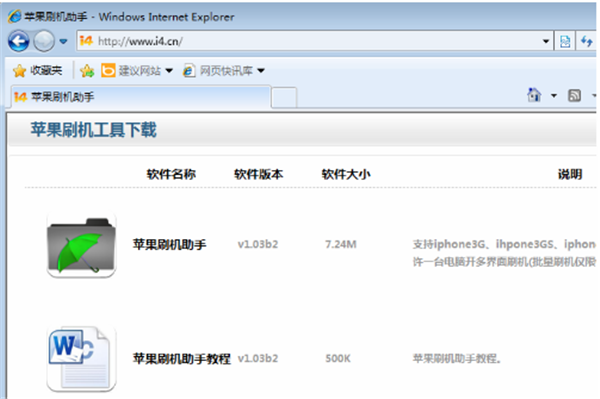This screenshot has height=399, width=600.
Task: Open the 苹果刷机助手教程 tutorial link
Action: [x=182, y=358]
